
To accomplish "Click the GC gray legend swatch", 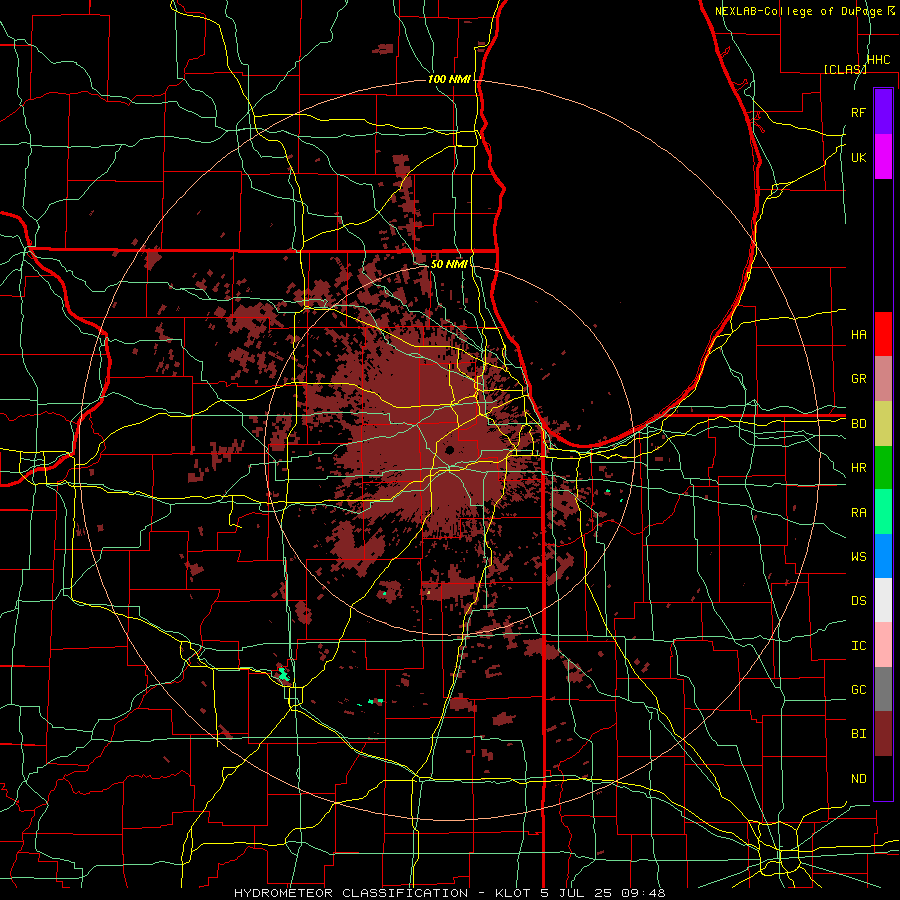I will pyautogui.click(x=883, y=689).
